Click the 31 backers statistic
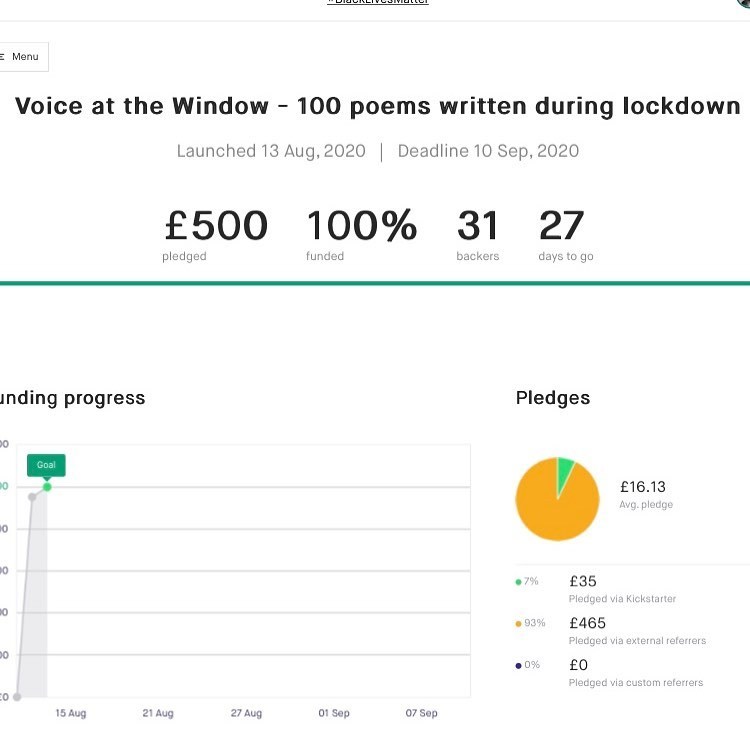Image resolution: width=750 pixels, height=750 pixels. [x=478, y=234]
